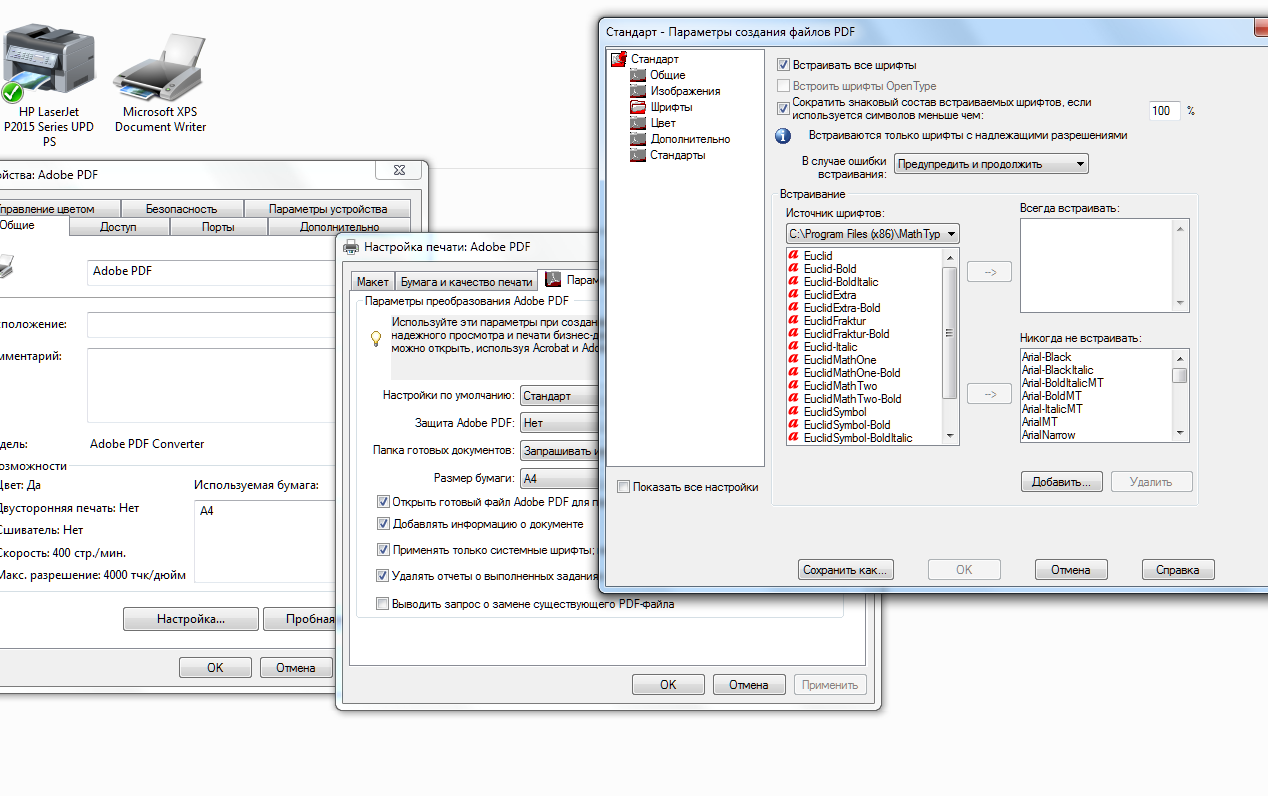Click the Справка button
The width and height of the screenshot is (1268, 796).
click(1178, 570)
